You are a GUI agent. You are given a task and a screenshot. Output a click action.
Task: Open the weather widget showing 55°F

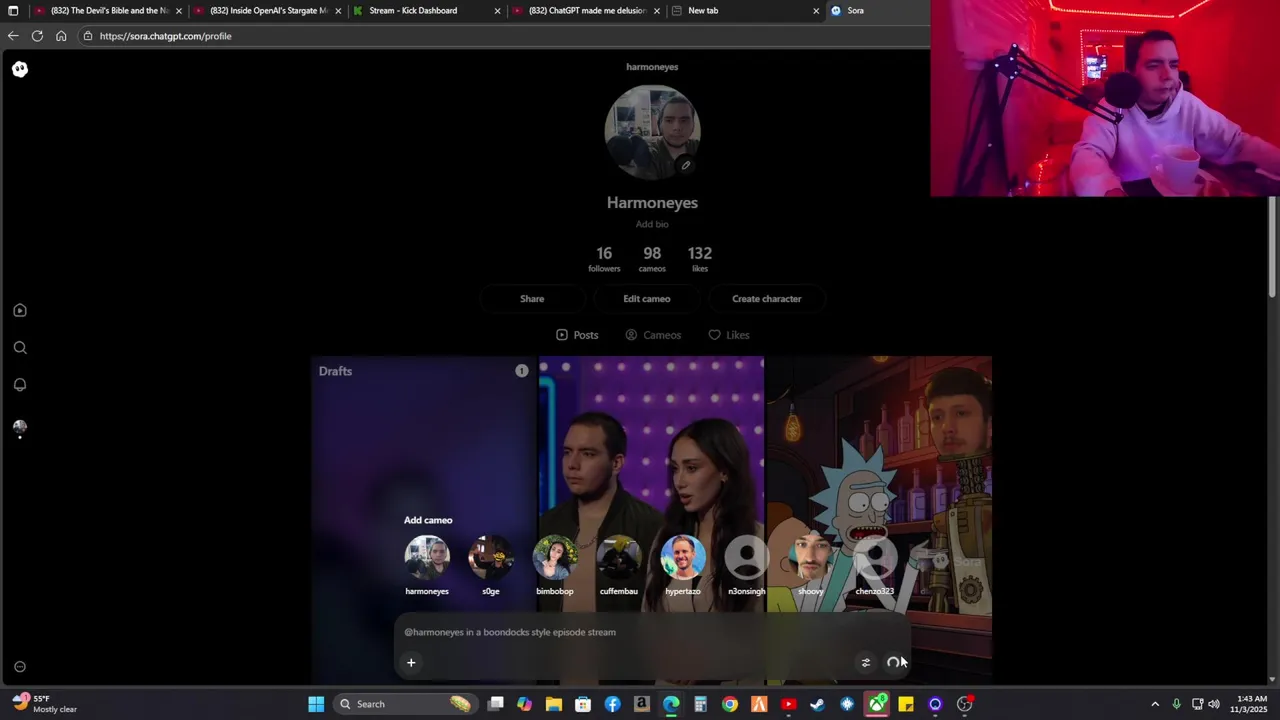click(x=45, y=704)
